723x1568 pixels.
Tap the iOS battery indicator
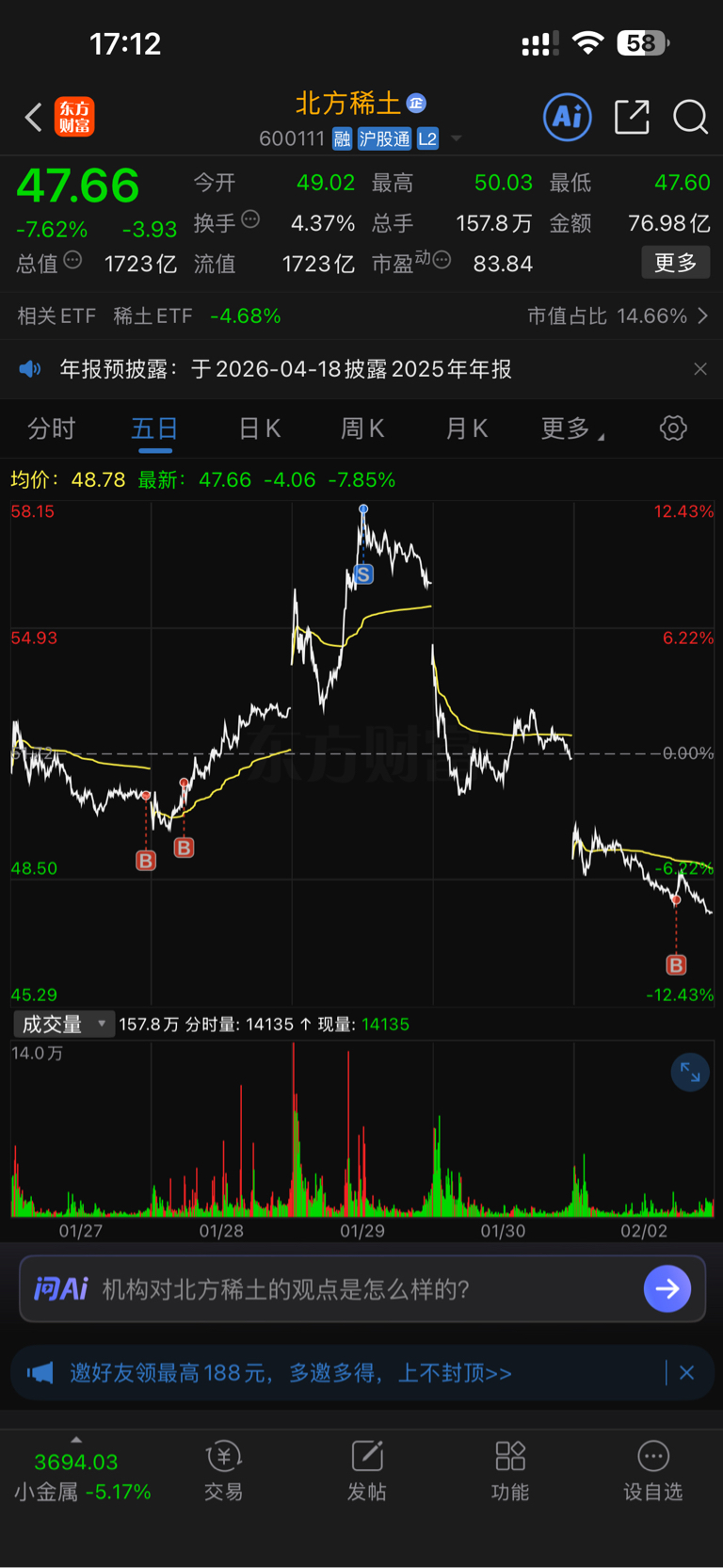[x=643, y=42]
